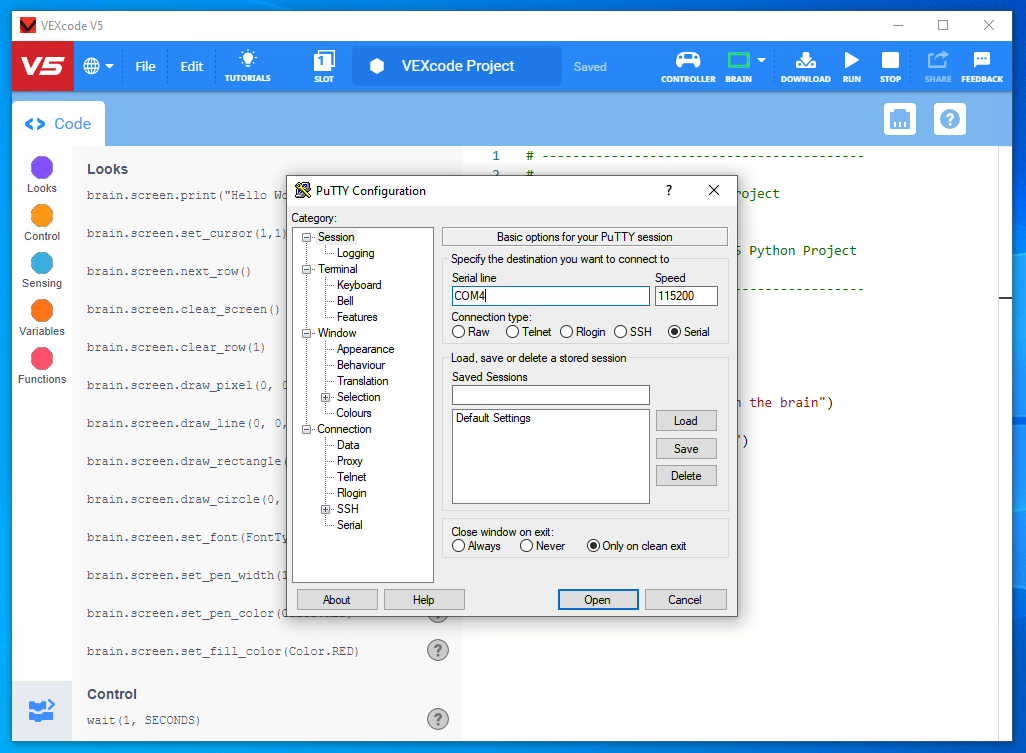Expand the SSH tree node
This screenshot has height=753, width=1026.
pyautogui.click(x=325, y=509)
